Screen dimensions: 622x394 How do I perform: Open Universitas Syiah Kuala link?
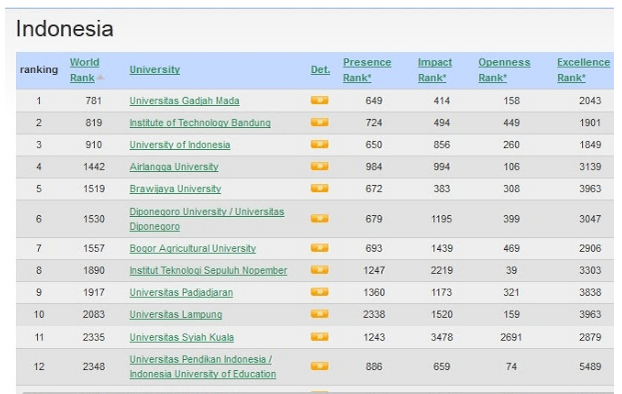tap(182, 337)
